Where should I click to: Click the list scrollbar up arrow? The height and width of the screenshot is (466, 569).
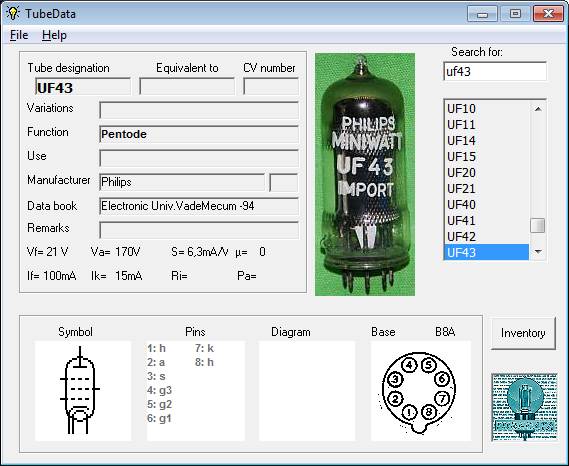[538, 109]
